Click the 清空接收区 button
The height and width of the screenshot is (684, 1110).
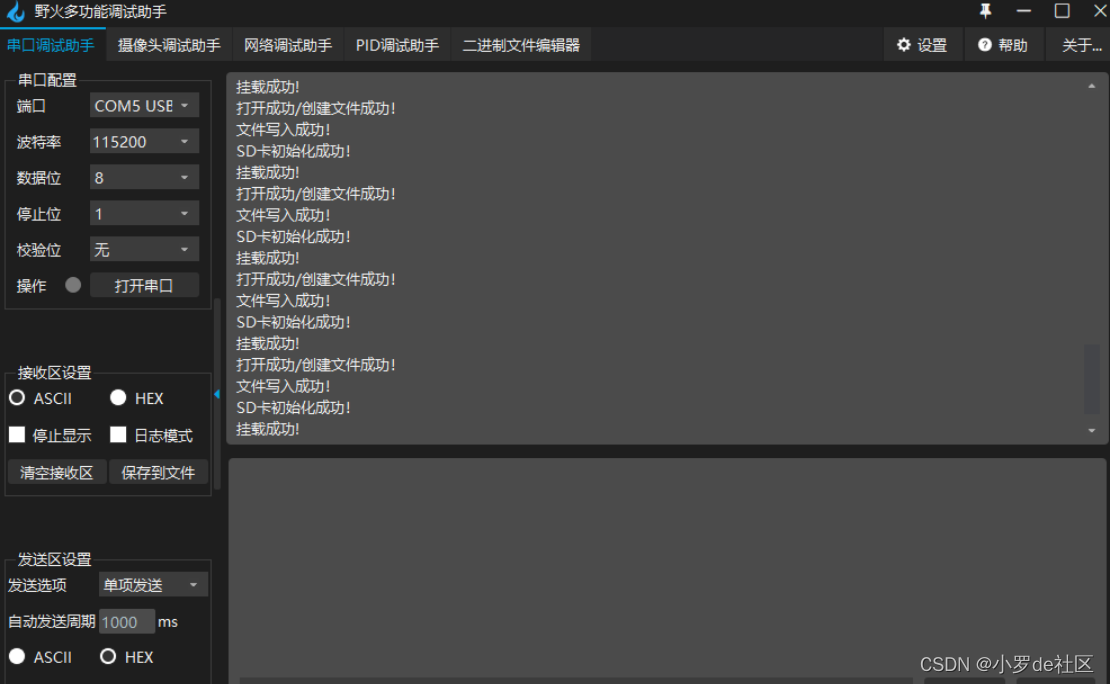point(56,472)
